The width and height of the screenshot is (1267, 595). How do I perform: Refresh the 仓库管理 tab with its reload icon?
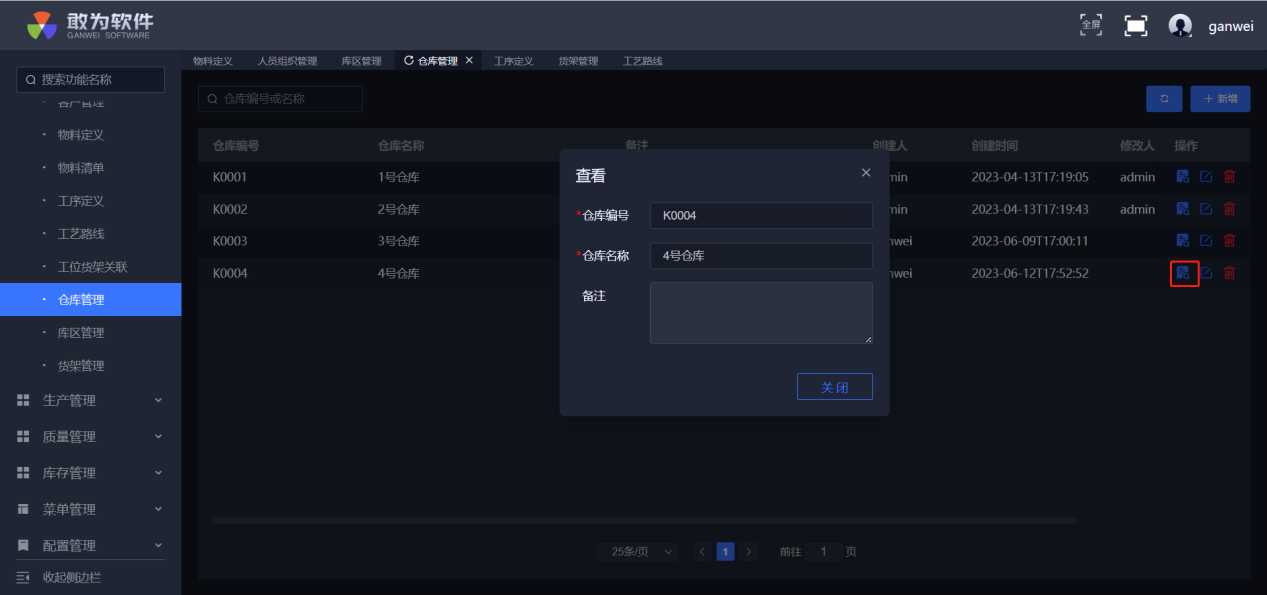408,61
